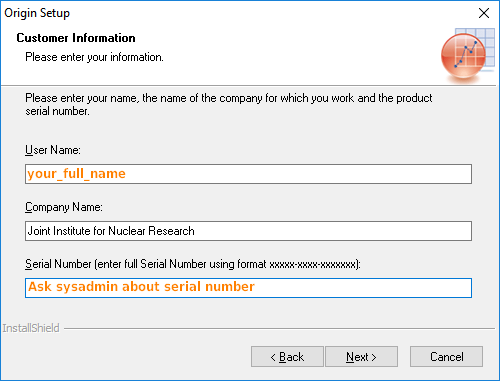Click the User Name label
Viewport: 500px width, 381px height.
coord(53,150)
